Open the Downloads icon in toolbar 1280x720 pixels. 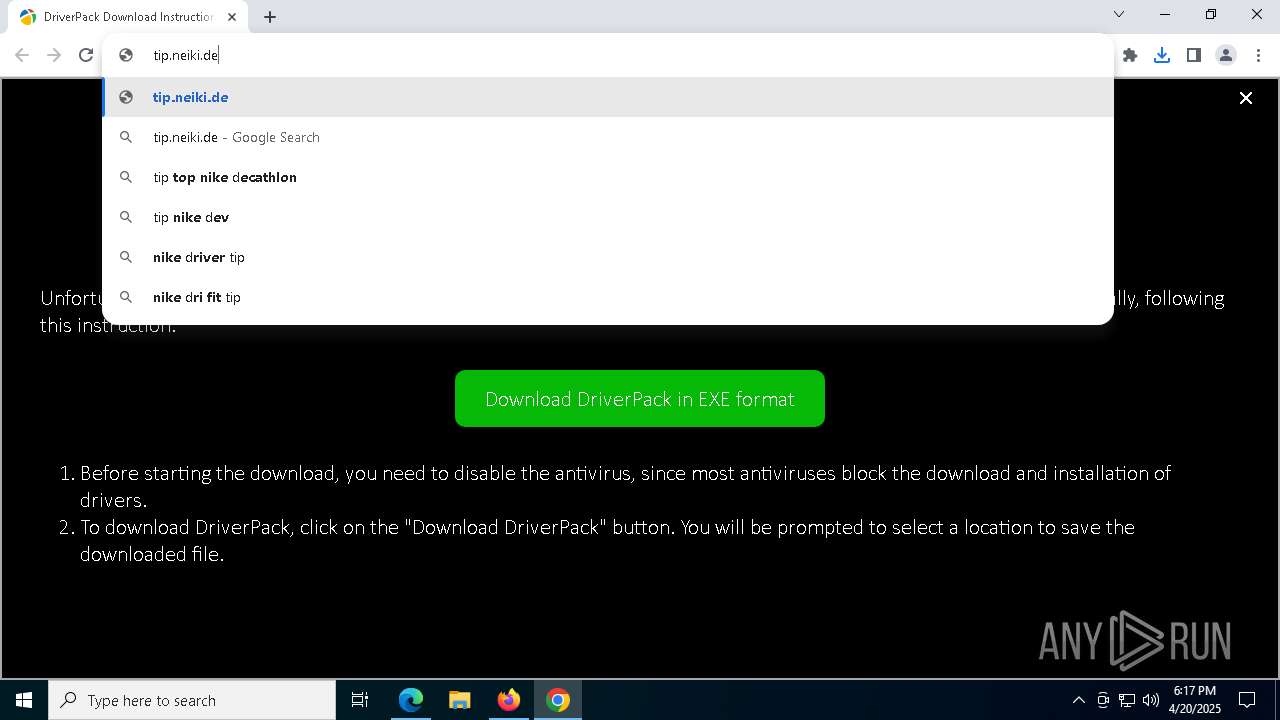pyautogui.click(x=1162, y=55)
